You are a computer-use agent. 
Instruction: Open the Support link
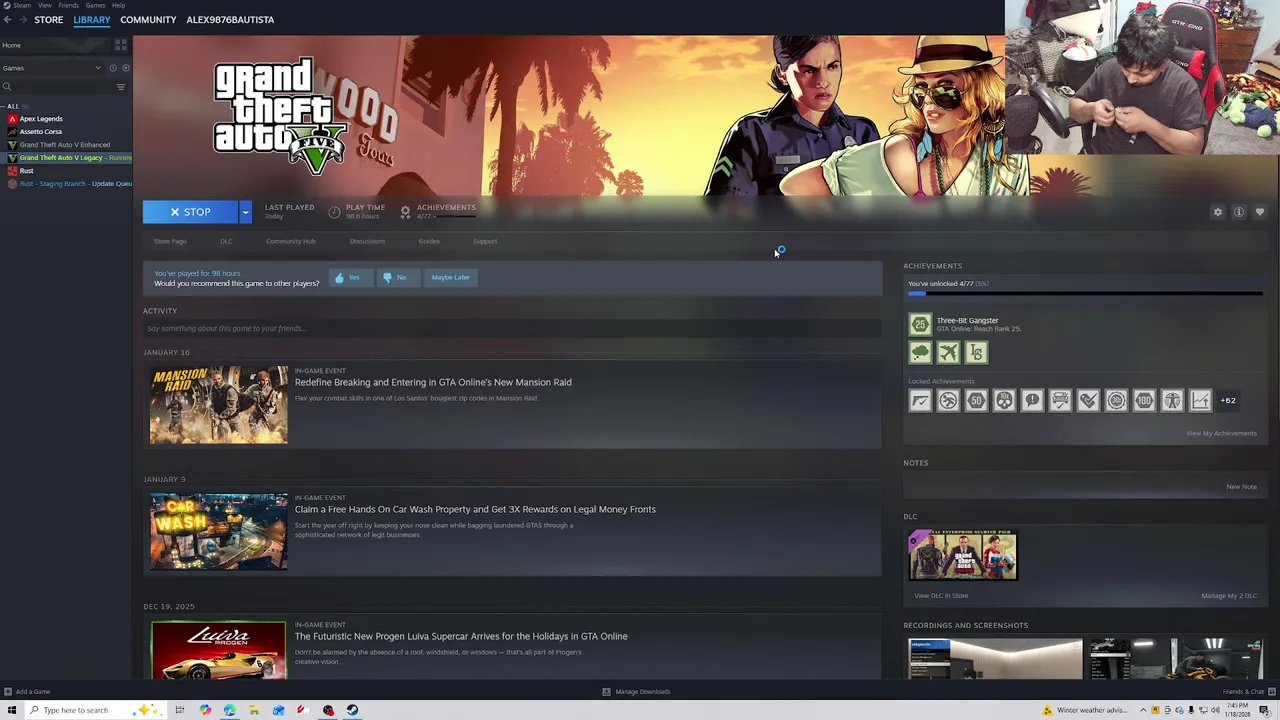(x=485, y=241)
